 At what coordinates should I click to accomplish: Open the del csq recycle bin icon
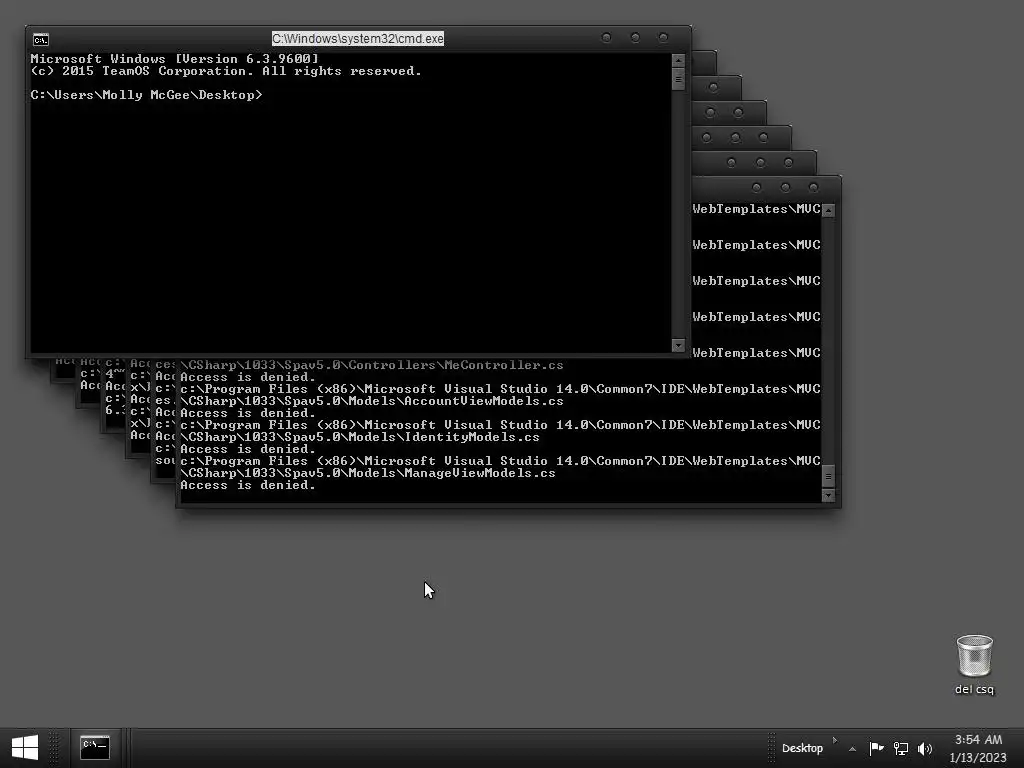click(x=974, y=664)
